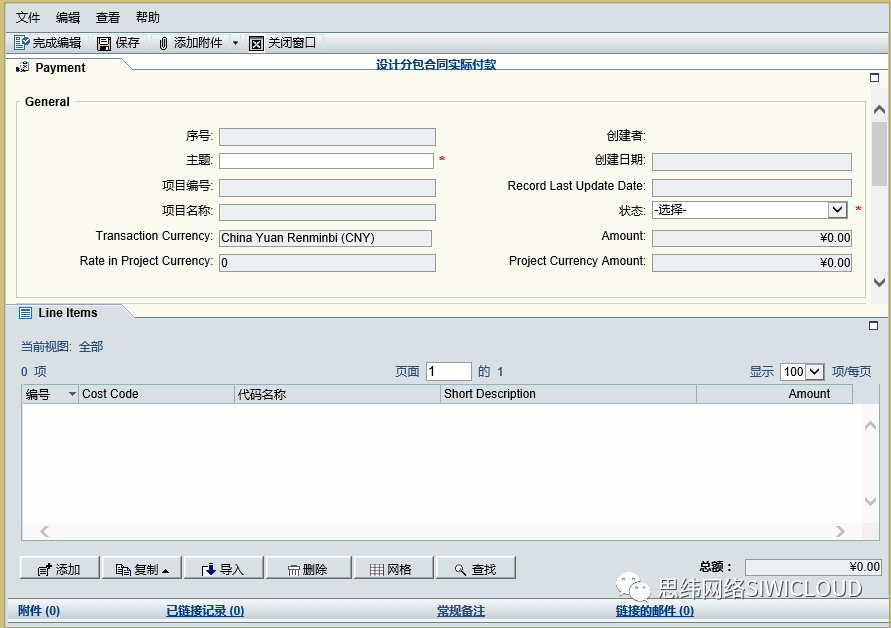Click the General panel scroll-down arrow
The height and width of the screenshot is (628, 891).
[x=879, y=282]
